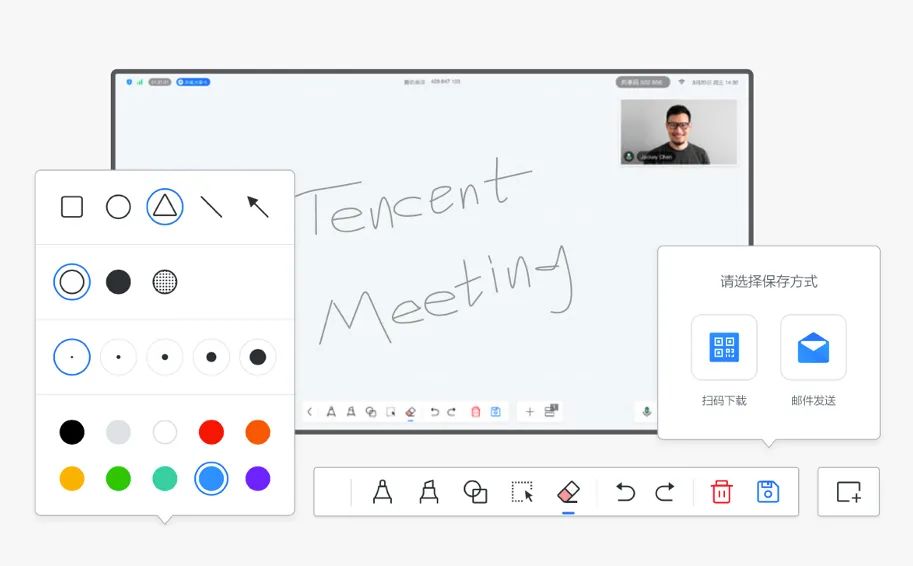Screen dimensions: 913x566
Task: Choose the blue color swatch
Action: click(x=211, y=479)
